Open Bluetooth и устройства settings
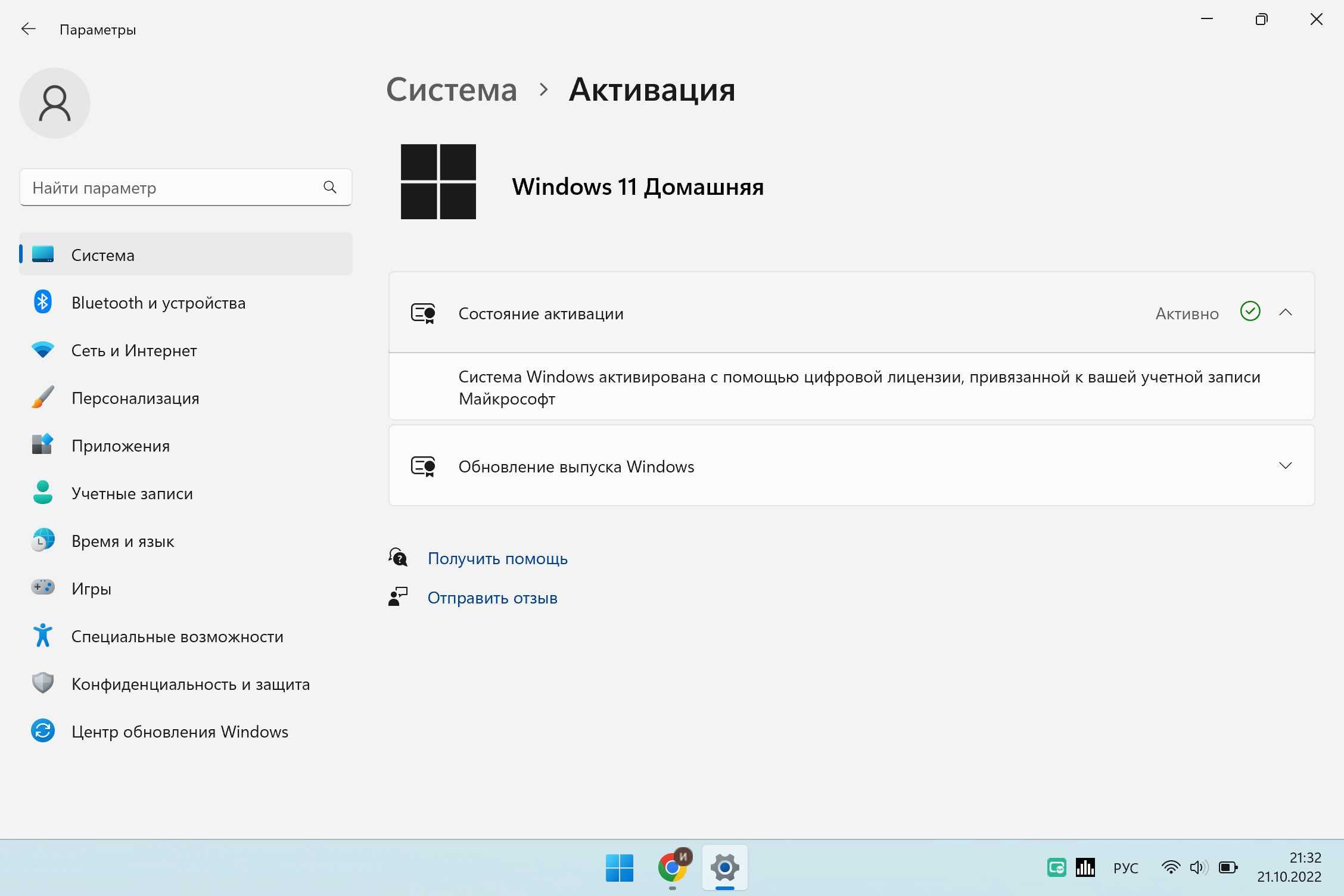Image resolution: width=1344 pixels, height=896 pixels. (x=185, y=302)
